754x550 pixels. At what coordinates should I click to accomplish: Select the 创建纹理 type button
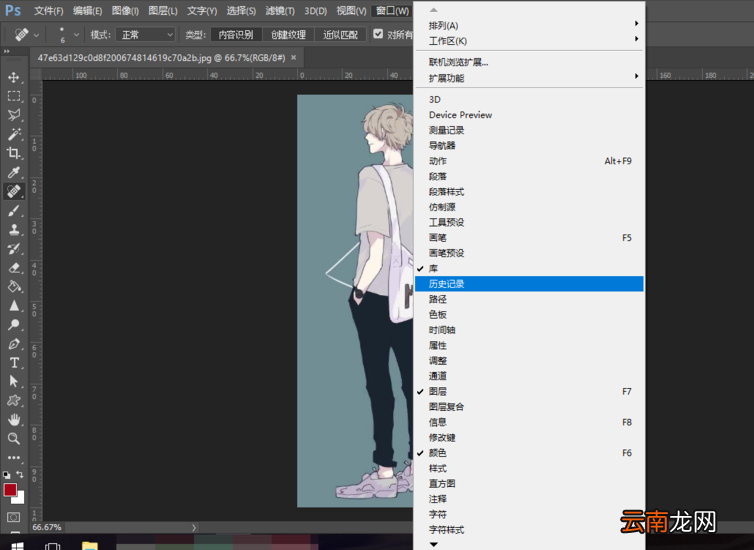tap(288, 35)
